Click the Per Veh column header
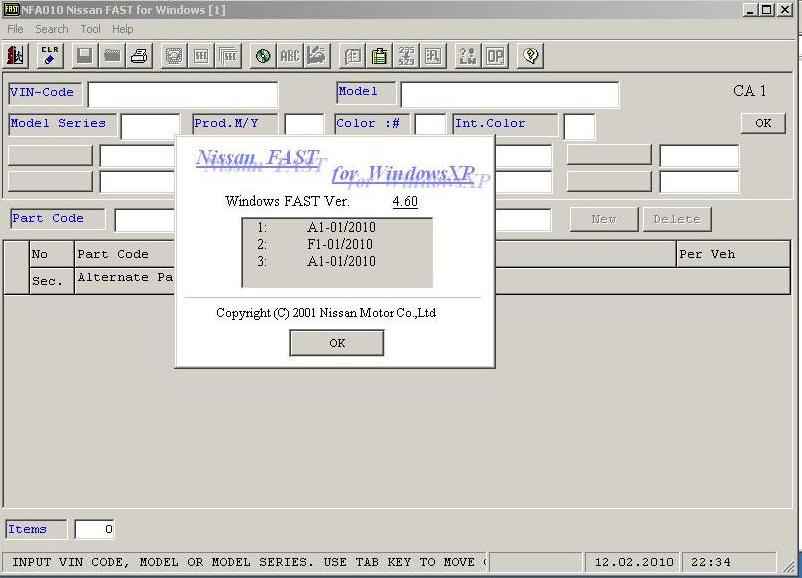 click(x=733, y=254)
